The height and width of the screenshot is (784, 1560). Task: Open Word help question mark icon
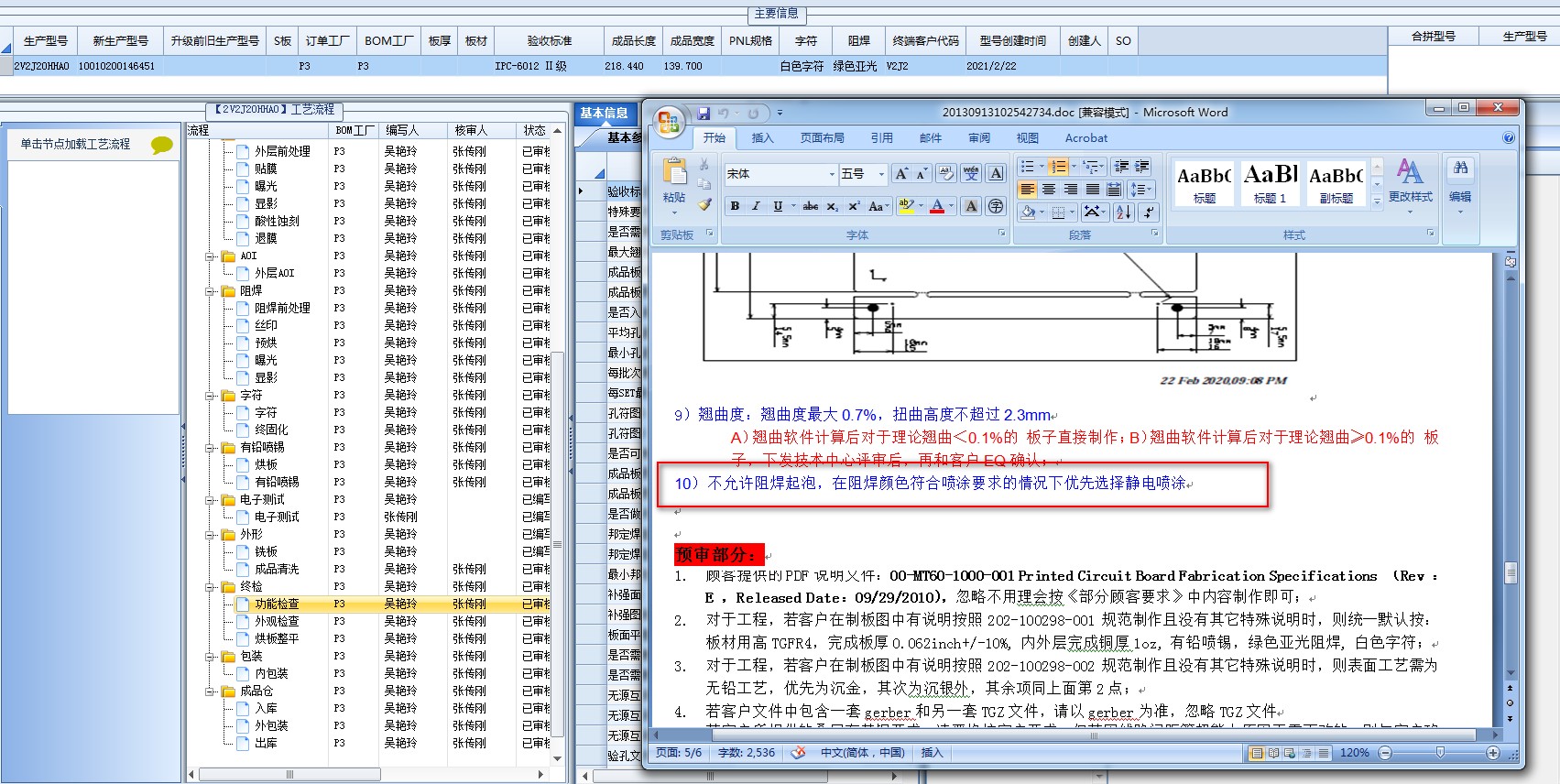pos(1509,138)
